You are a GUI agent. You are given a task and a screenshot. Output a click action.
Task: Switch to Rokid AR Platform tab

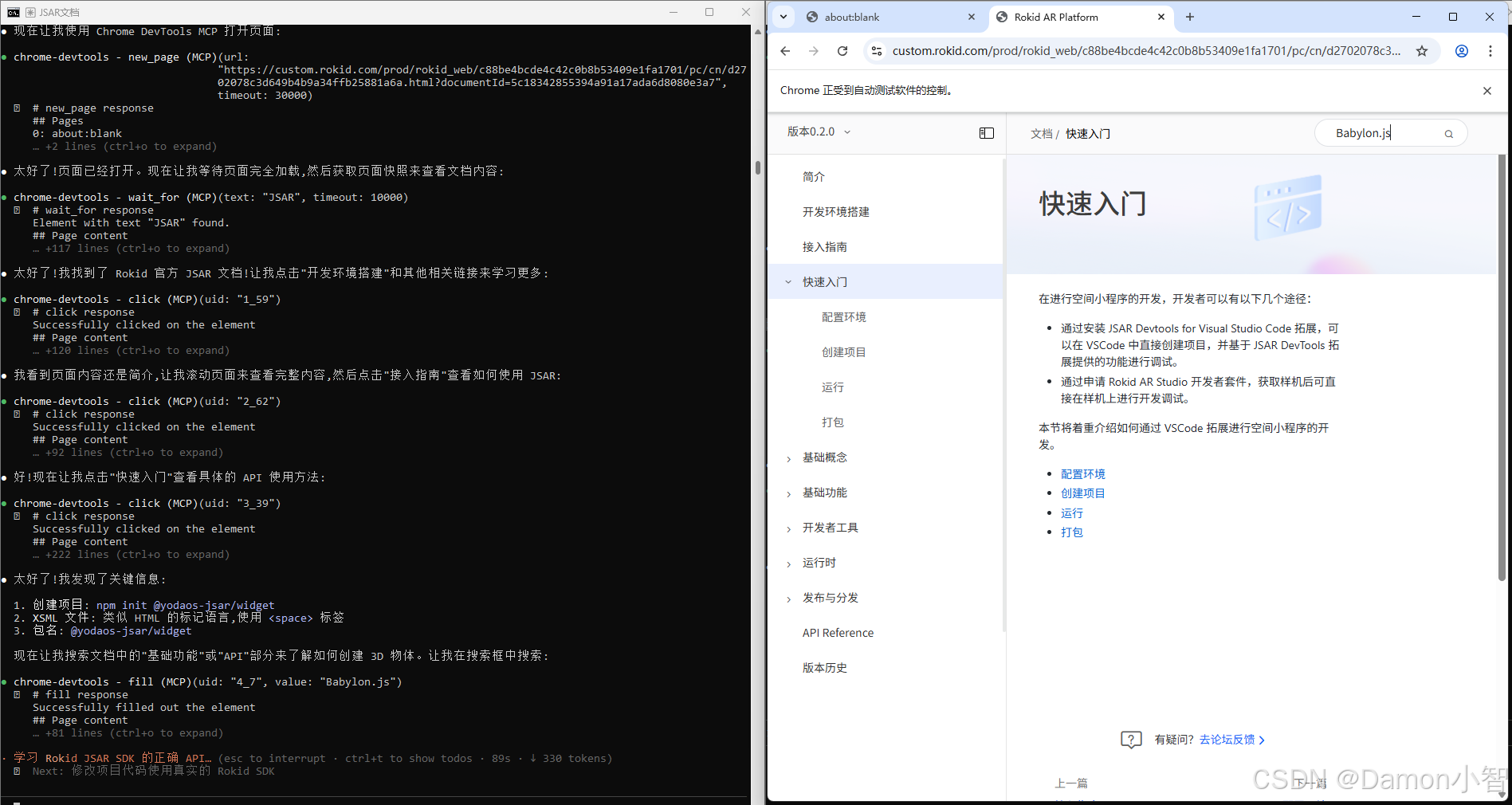tap(1080, 17)
